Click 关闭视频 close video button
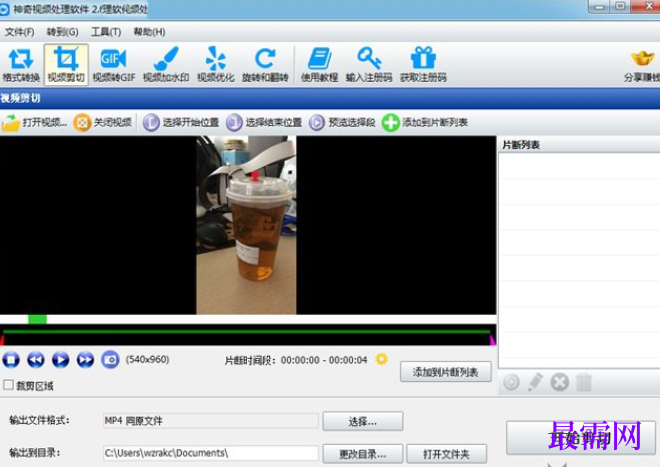The height and width of the screenshot is (467, 660). [x=103, y=123]
